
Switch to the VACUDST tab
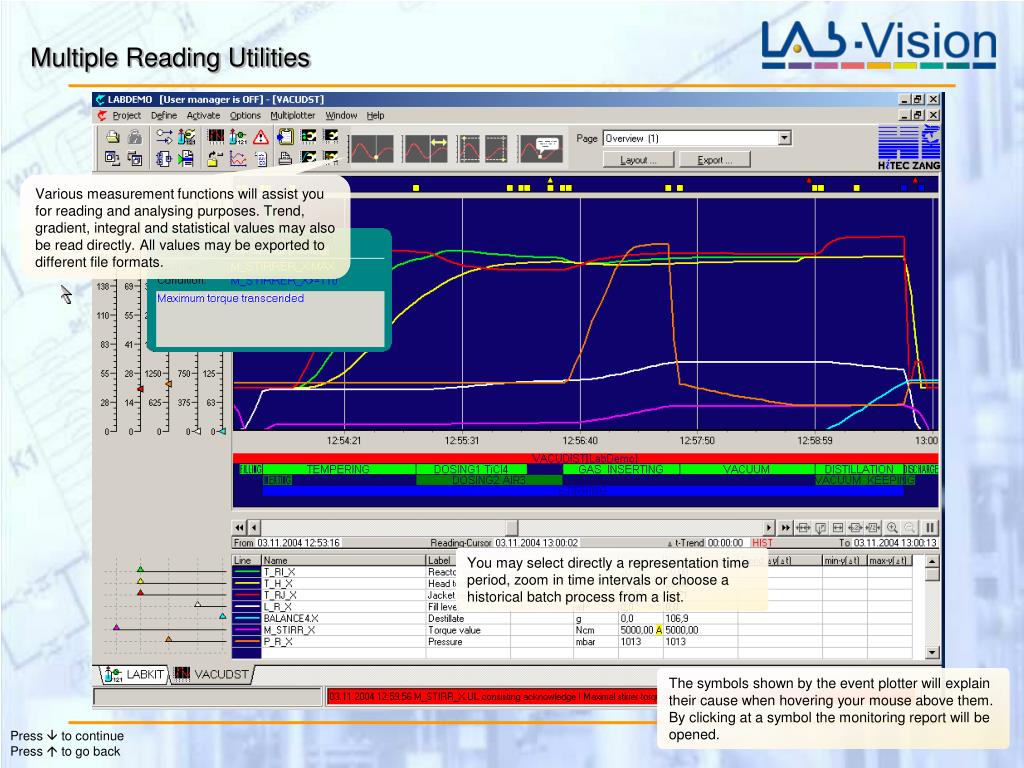point(212,674)
